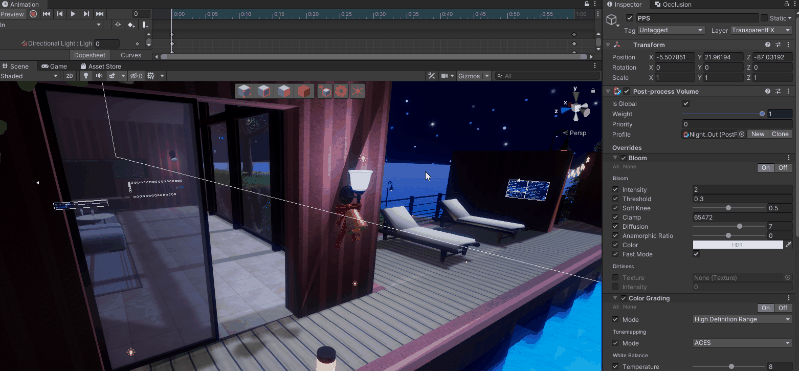This screenshot has height=371, width=799.
Task: Toggle scene lighting with the lightbulb icon
Action: [86, 76]
